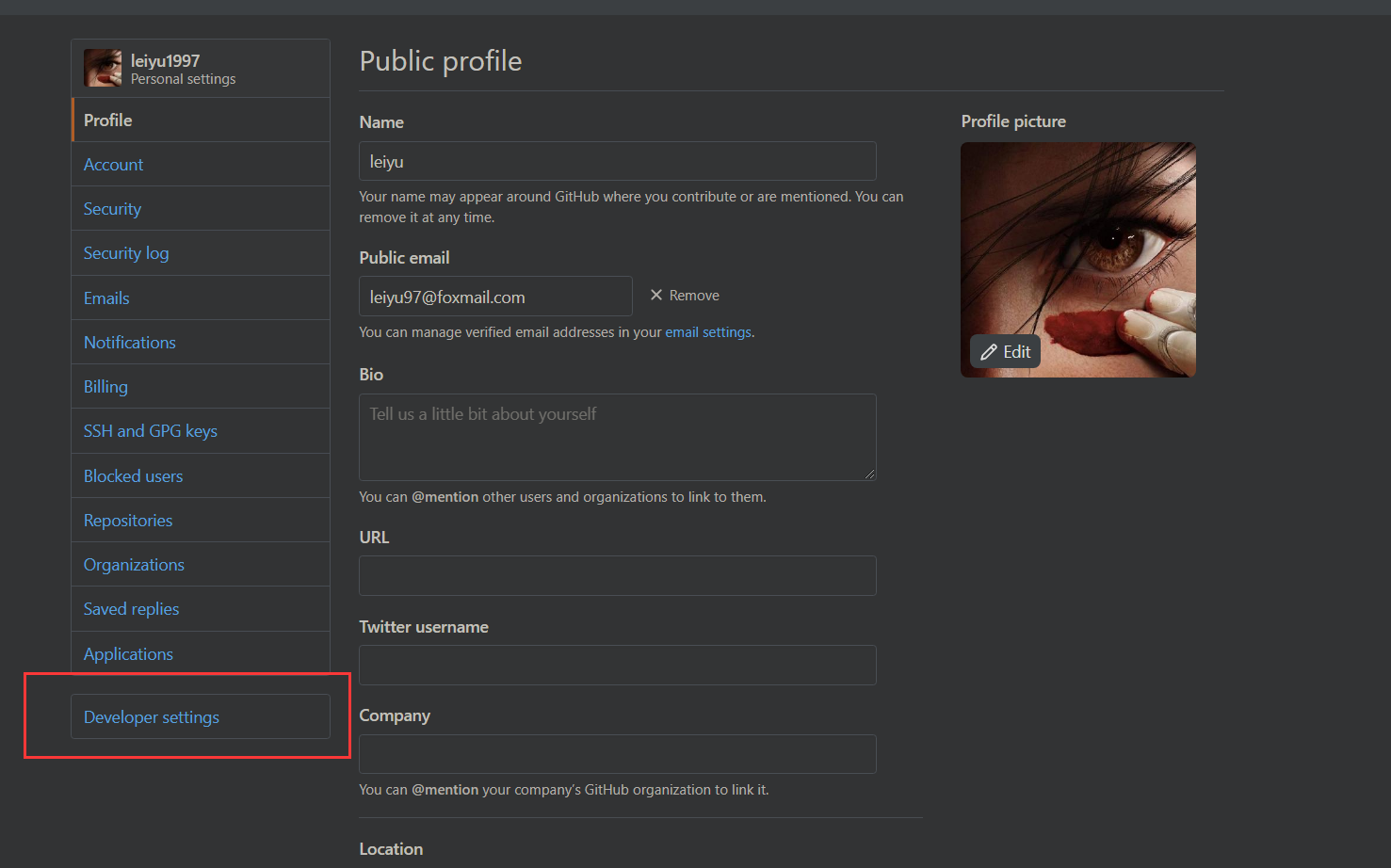Viewport: 1391px width, 868px height.
Task: Click the Company input field
Action: tap(618, 754)
